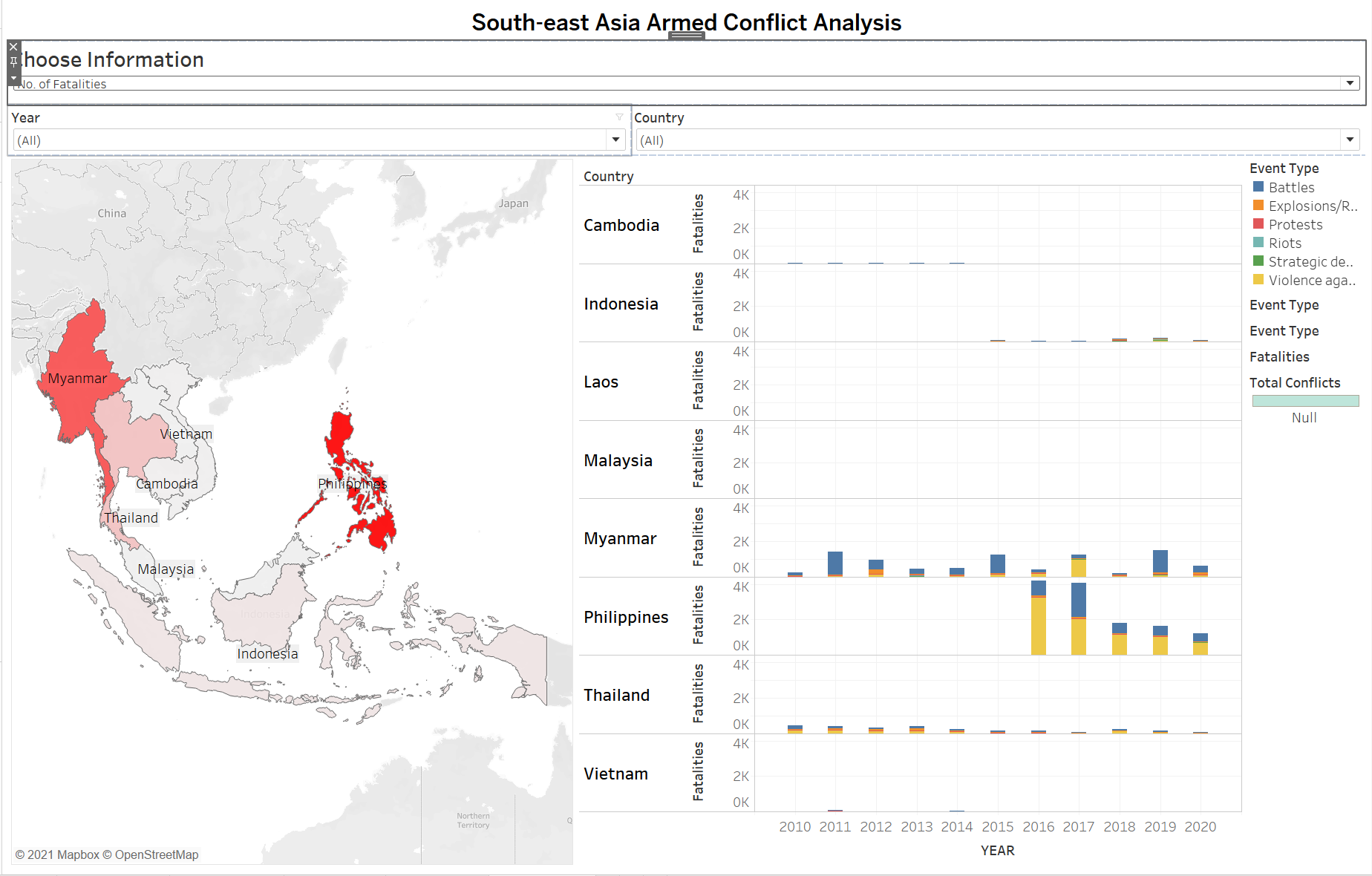The height and width of the screenshot is (876, 1372).
Task: Click the Total Conflicts color gradient bar
Action: click(1305, 401)
